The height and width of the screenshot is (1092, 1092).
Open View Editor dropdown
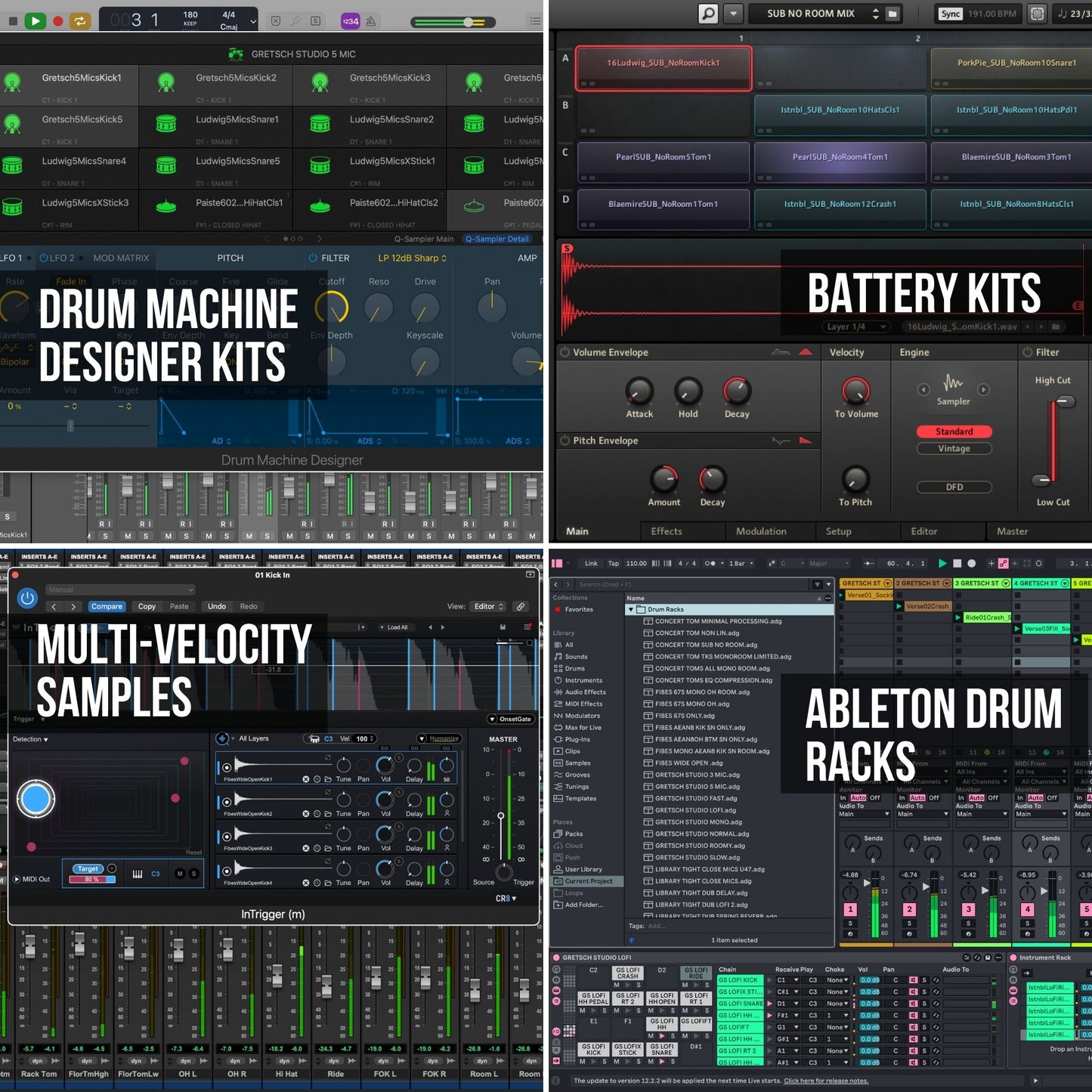[x=487, y=606]
